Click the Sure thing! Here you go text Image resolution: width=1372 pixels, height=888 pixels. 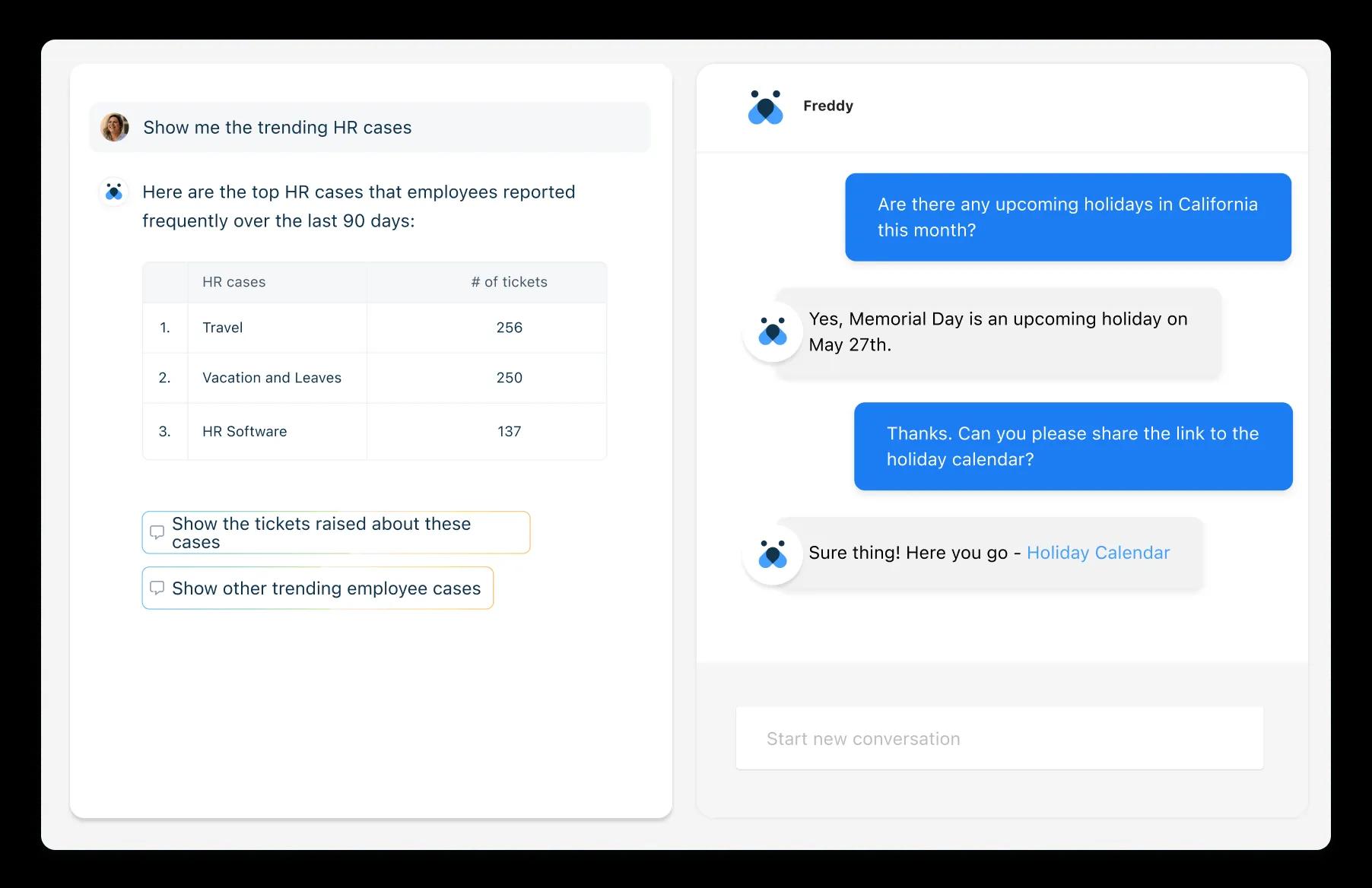pyautogui.click(x=915, y=553)
